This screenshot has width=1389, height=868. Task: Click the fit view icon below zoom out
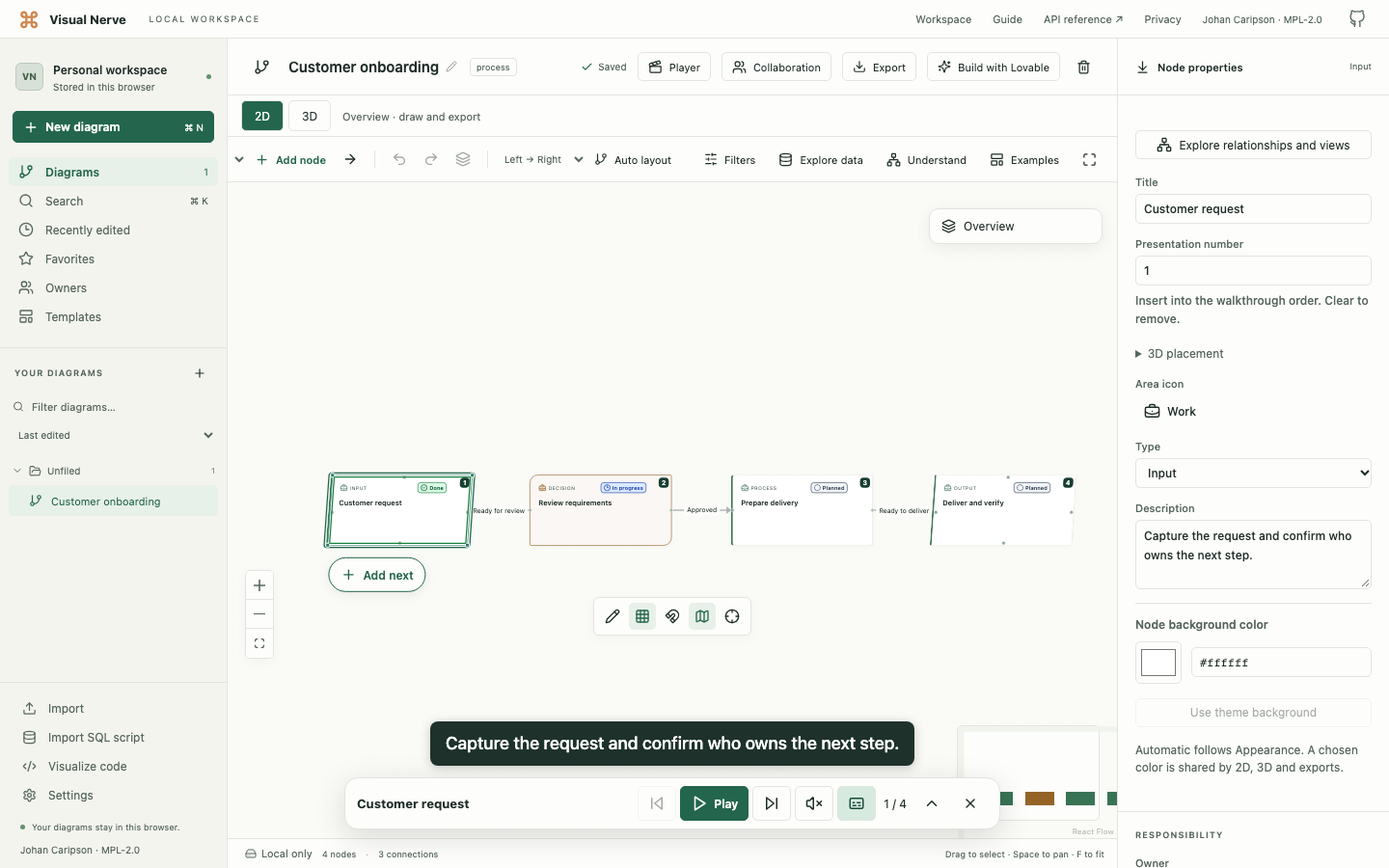click(259, 643)
